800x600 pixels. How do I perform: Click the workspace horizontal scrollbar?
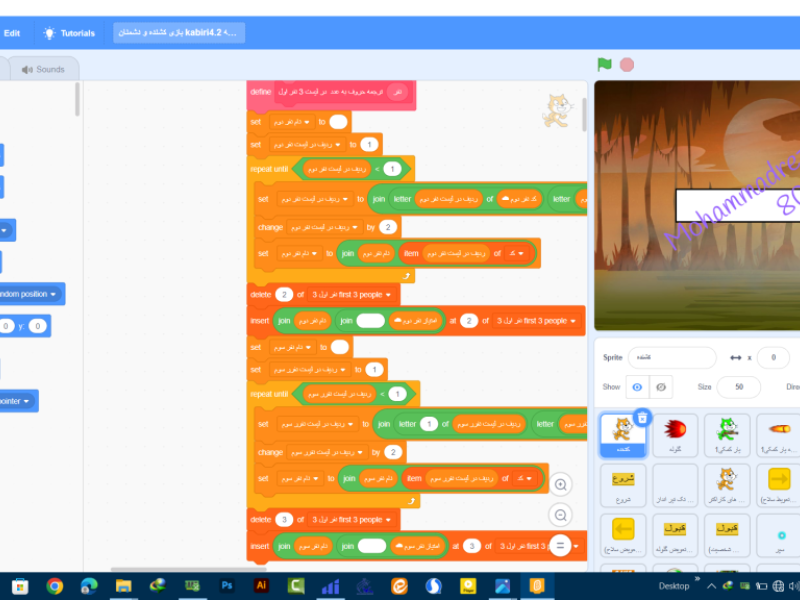(x=188, y=569)
